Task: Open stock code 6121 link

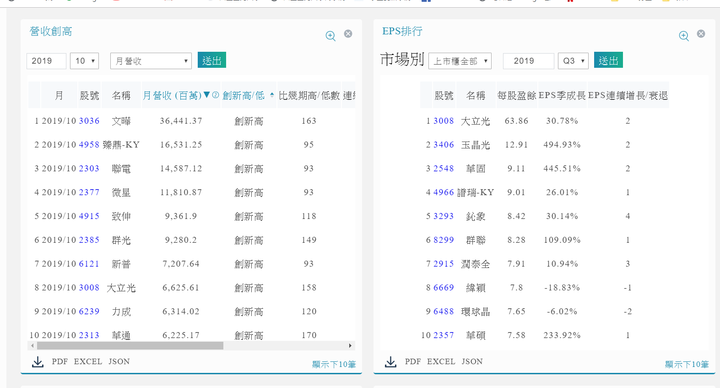Action: [89, 264]
